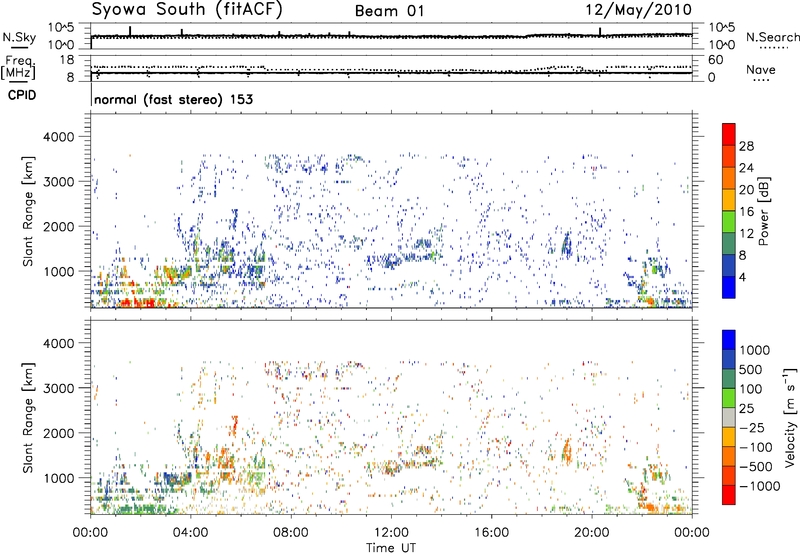
Task: Click the "28" power colorbar value
Action: [746, 146]
